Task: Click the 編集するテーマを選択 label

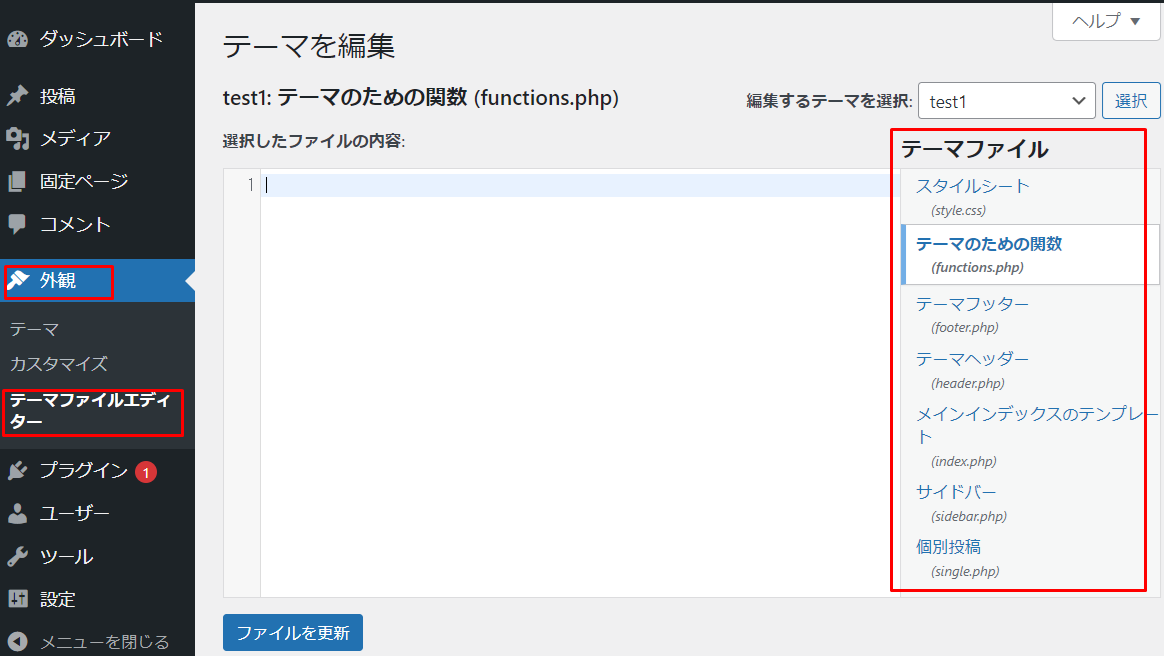Action: tap(829, 101)
